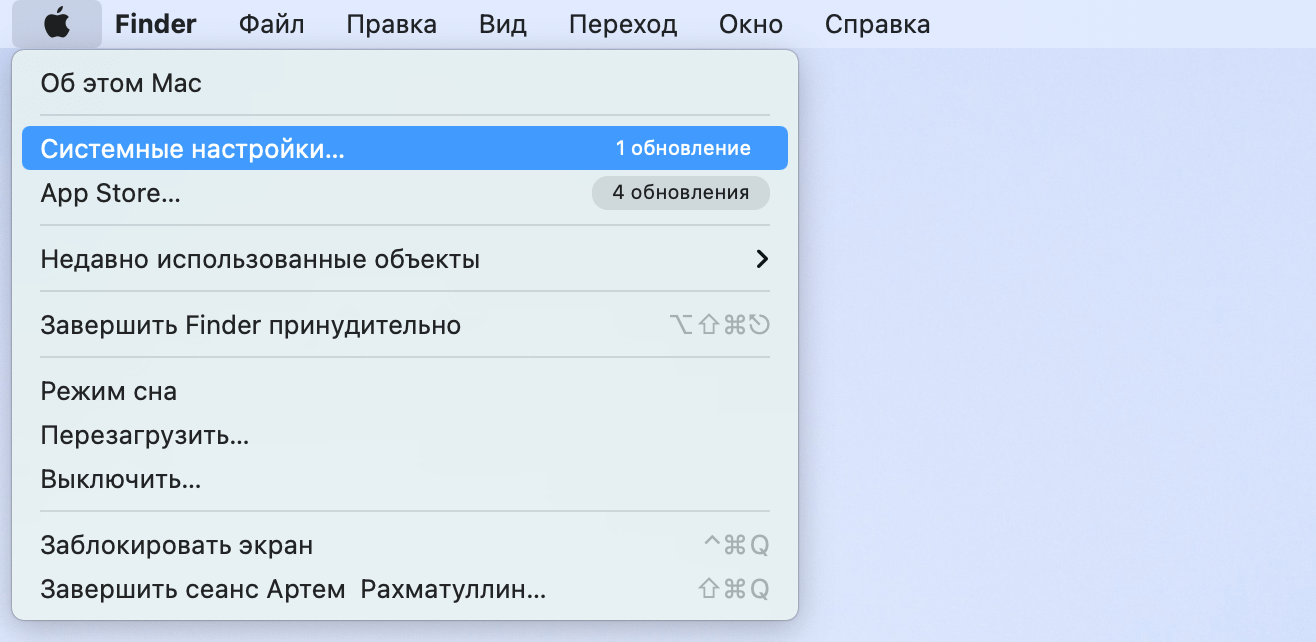This screenshot has height=642, width=1316.
Task: Select Выключить option
Action: 120,478
